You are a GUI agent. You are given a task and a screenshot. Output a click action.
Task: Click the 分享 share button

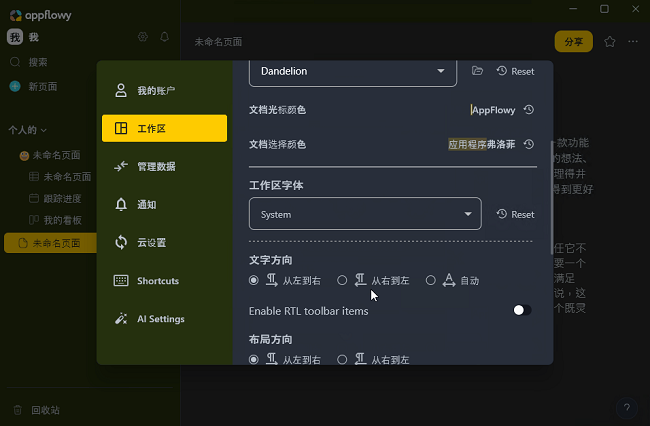(x=574, y=41)
